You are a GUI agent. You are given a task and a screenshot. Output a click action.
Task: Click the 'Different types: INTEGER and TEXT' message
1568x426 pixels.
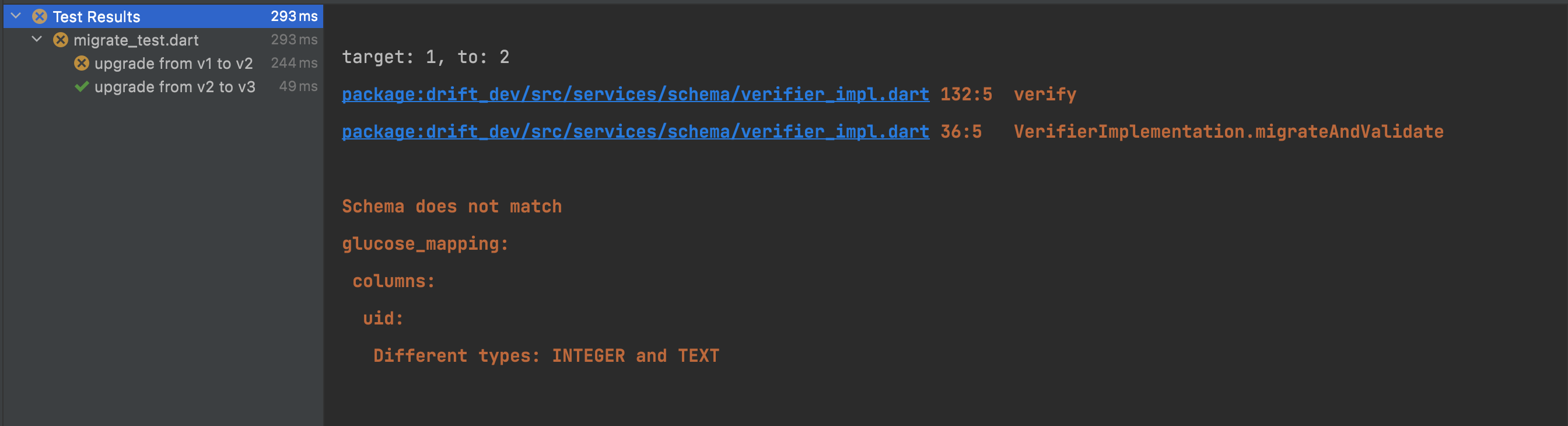click(x=546, y=355)
